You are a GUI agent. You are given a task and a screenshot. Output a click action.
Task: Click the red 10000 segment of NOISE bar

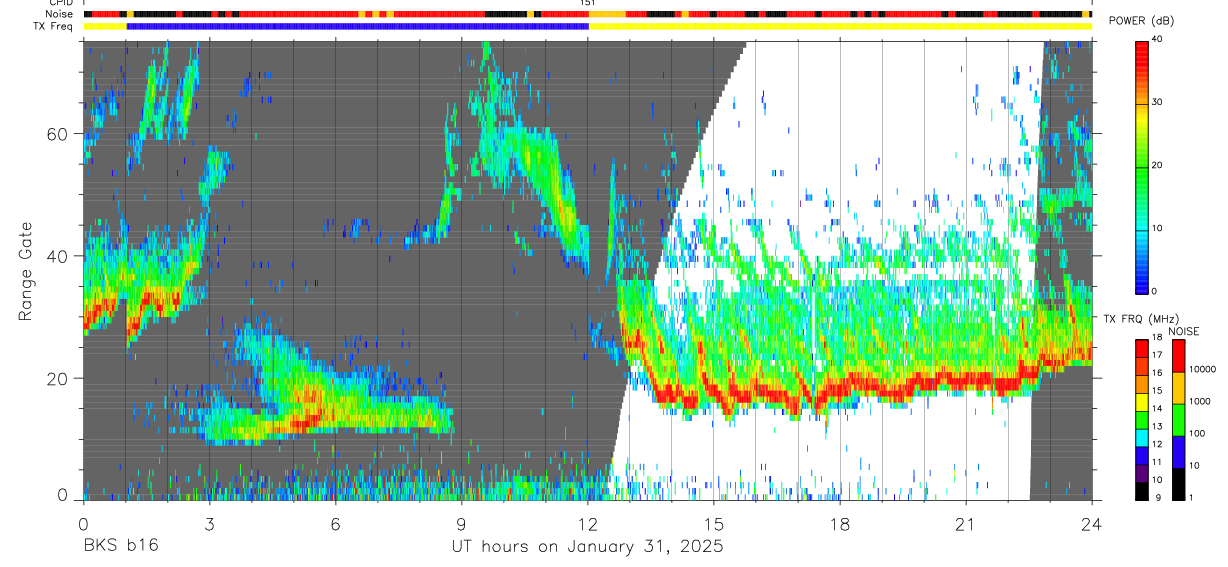point(1179,357)
